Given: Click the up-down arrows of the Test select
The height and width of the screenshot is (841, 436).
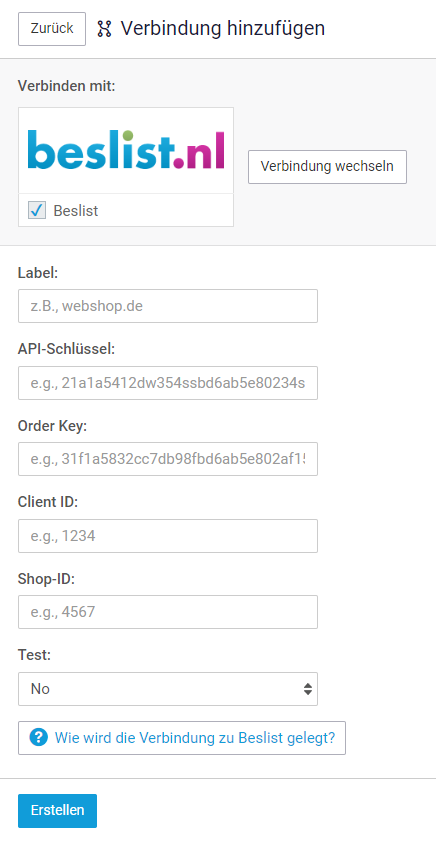Looking at the screenshot, I should pyautogui.click(x=307, y=689).
